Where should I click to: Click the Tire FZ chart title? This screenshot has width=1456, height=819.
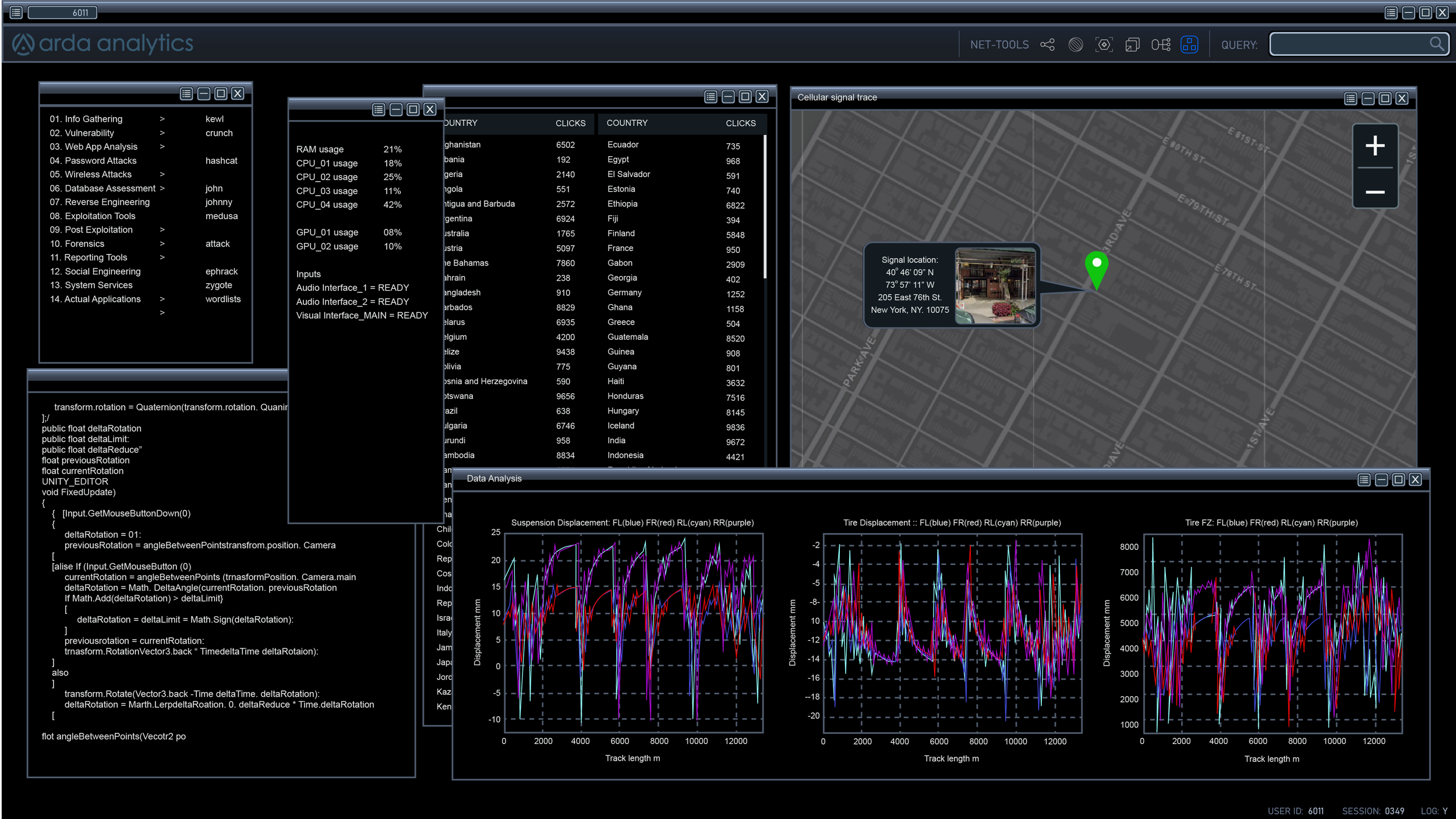[1271, 523]
